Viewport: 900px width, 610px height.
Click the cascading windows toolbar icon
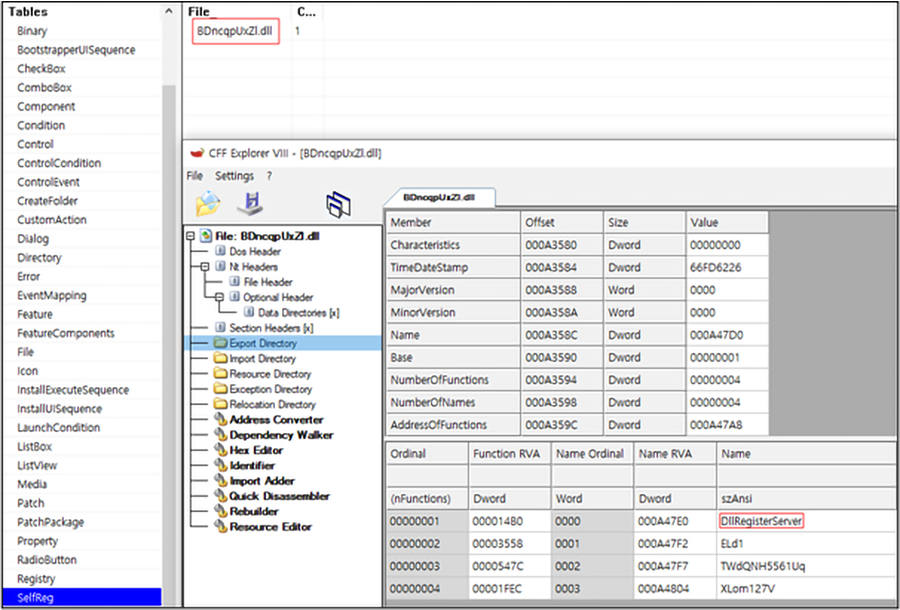coord(339,204)
